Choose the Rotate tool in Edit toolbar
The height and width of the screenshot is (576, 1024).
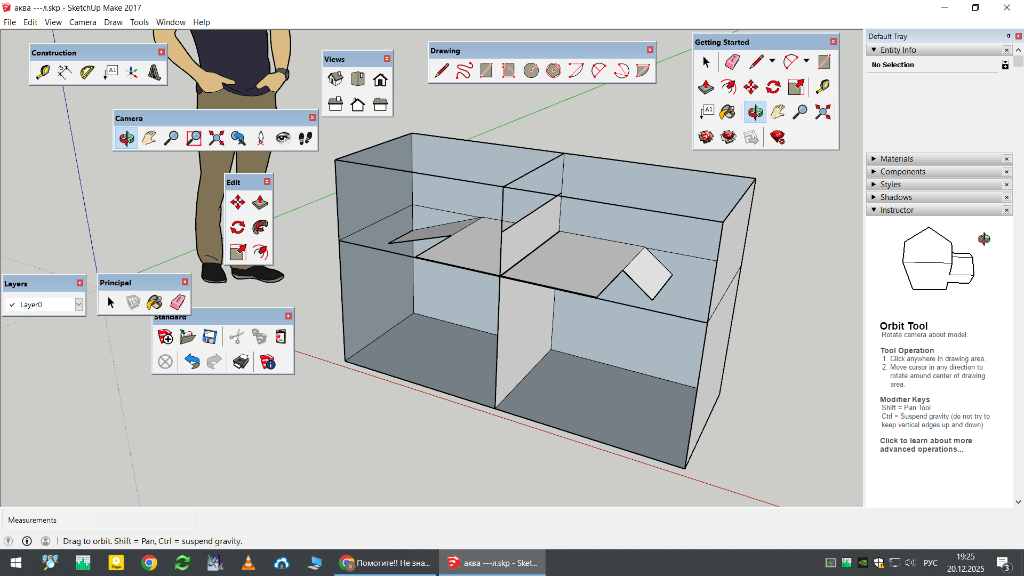[238, 227]
